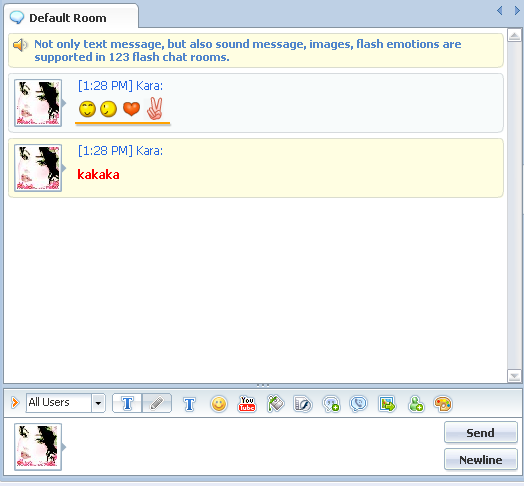Click the paint bucket background icon
This screenshot has height=486, width=524.
pyautogui.click(x=275, y=404)
